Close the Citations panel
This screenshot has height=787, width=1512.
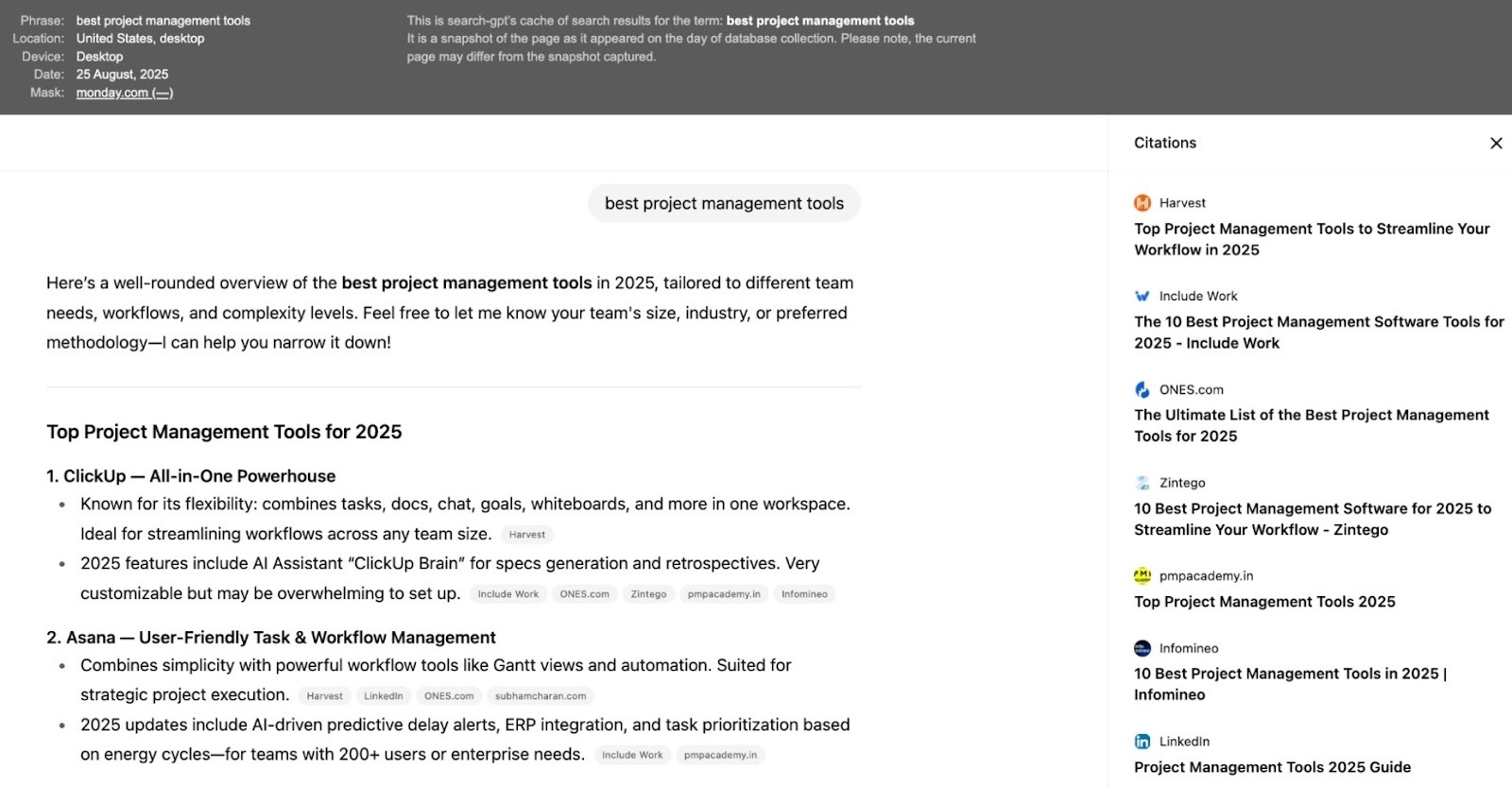tap(1496, 144)
